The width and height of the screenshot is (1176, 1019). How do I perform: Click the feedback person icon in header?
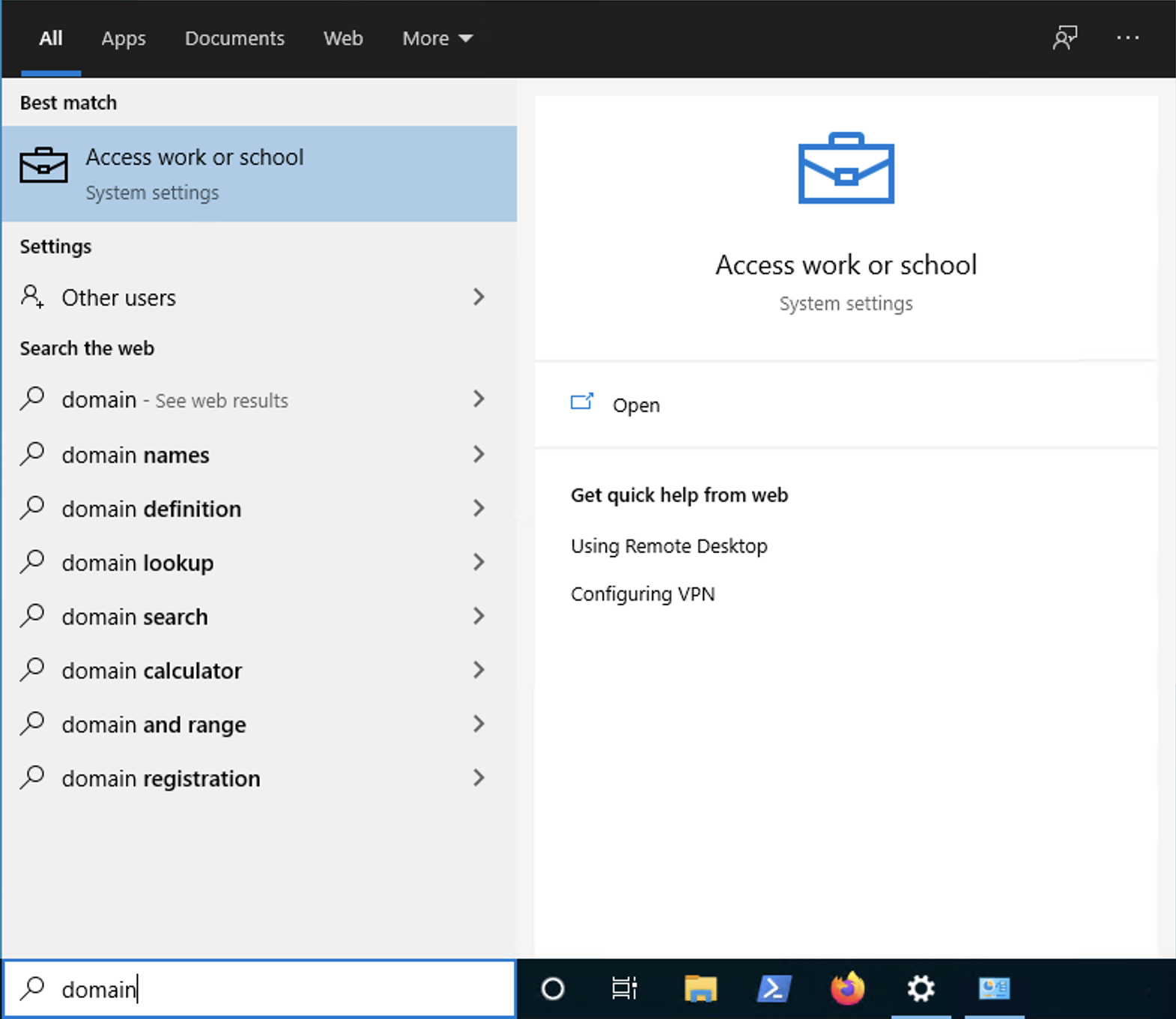pyautogui.click(x=1064, y=38)
